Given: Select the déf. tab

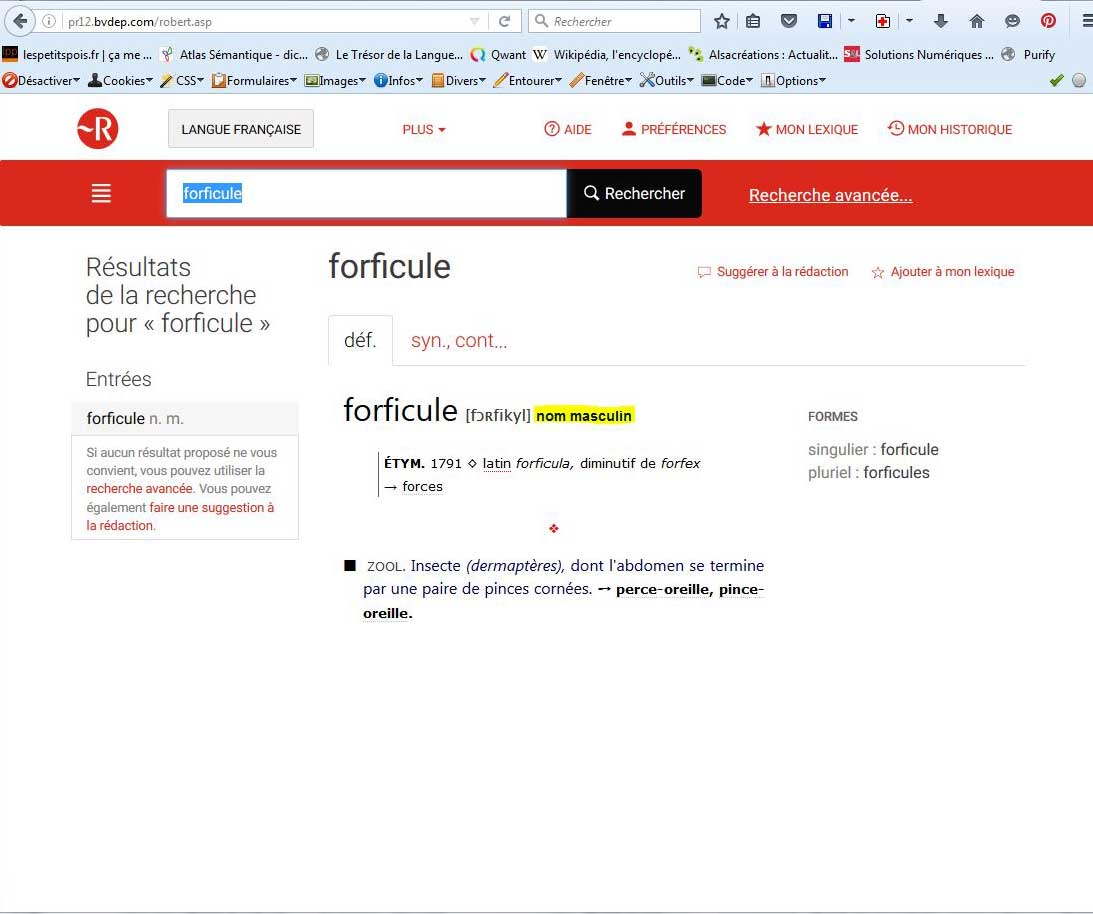Looking at the screenshot, I should pyautogui.click(x=360, y=340).
